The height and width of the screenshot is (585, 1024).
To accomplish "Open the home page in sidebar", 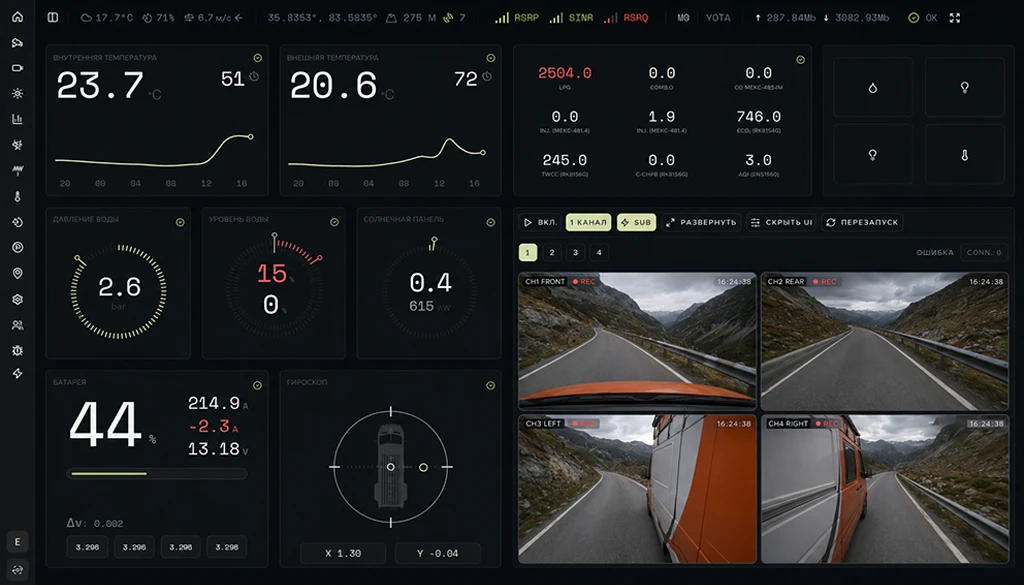I will click(18, 17).
